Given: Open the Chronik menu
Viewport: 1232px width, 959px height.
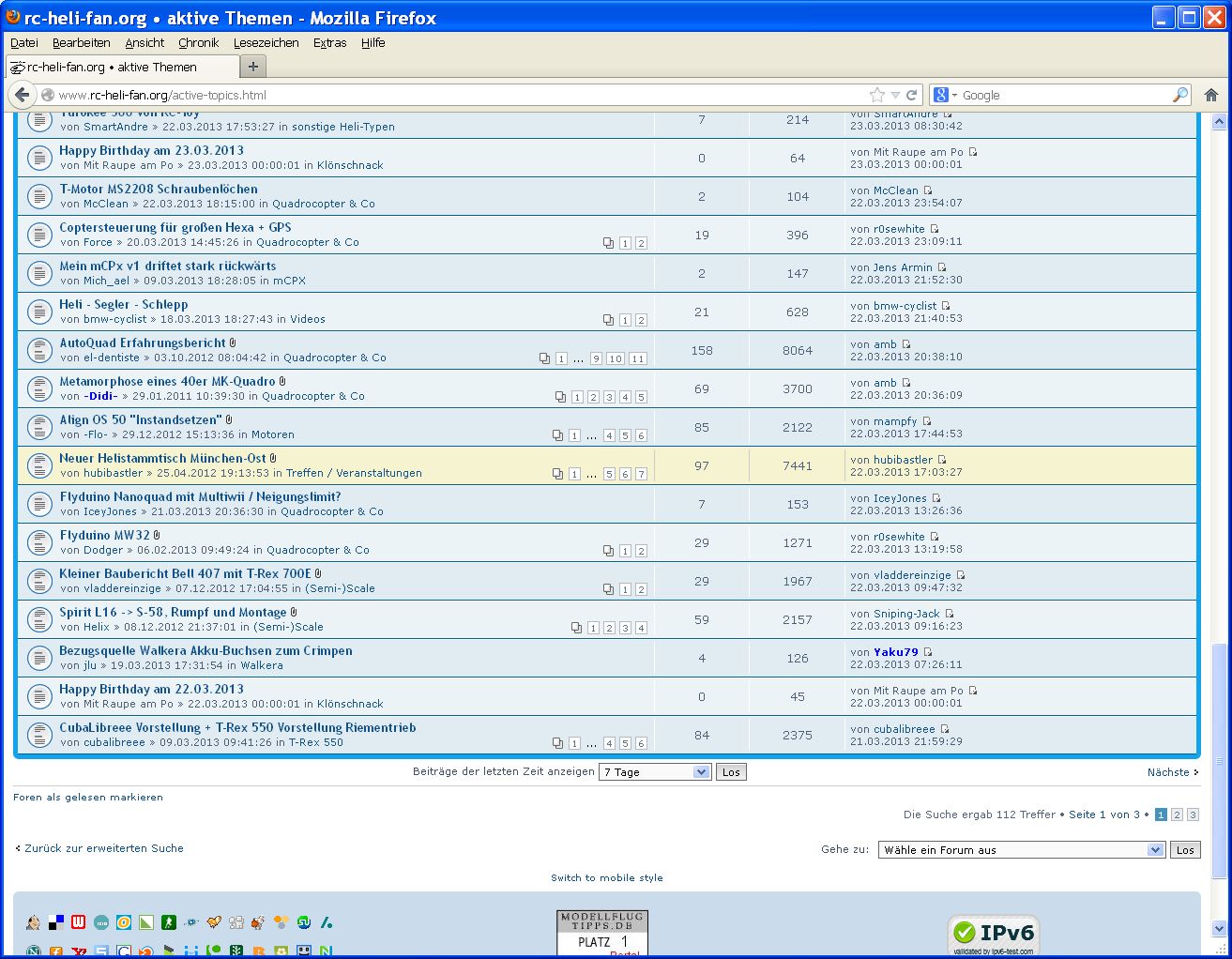Looking at the screenshot, I should tap(198, 43).
